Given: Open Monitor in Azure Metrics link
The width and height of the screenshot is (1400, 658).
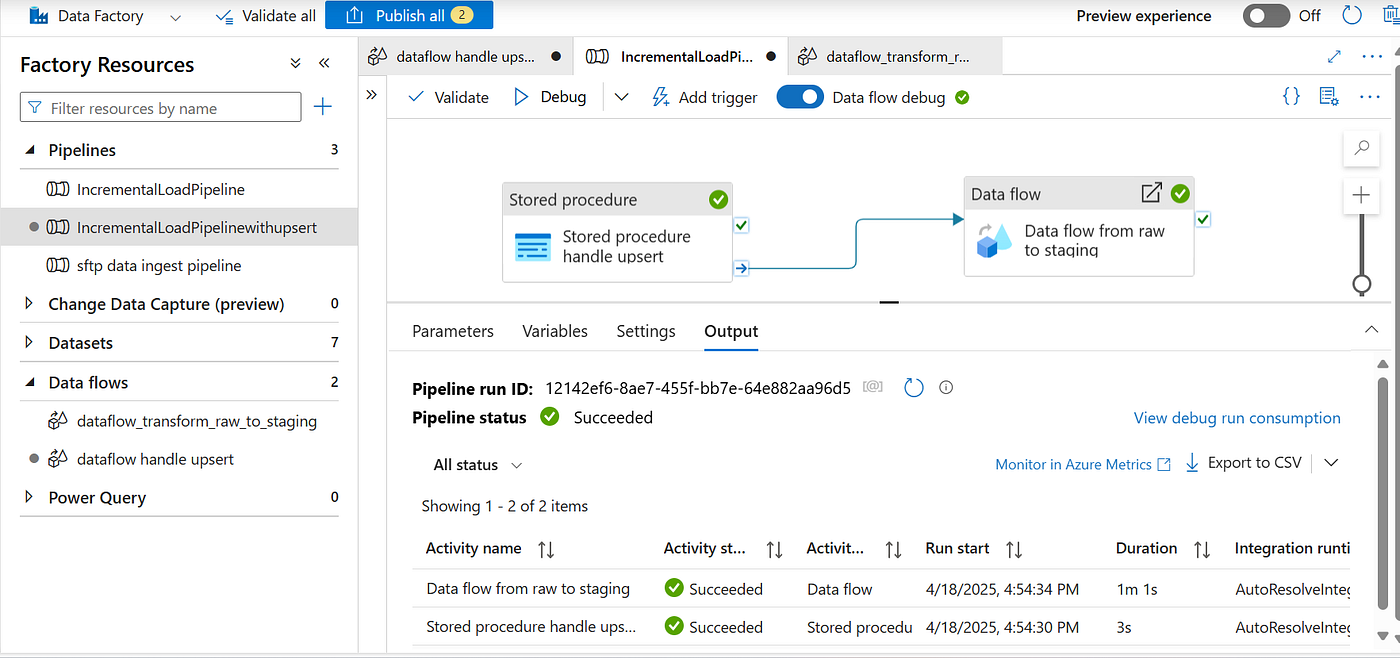Looking at the screenshot, I should [x=1083, y=464].
